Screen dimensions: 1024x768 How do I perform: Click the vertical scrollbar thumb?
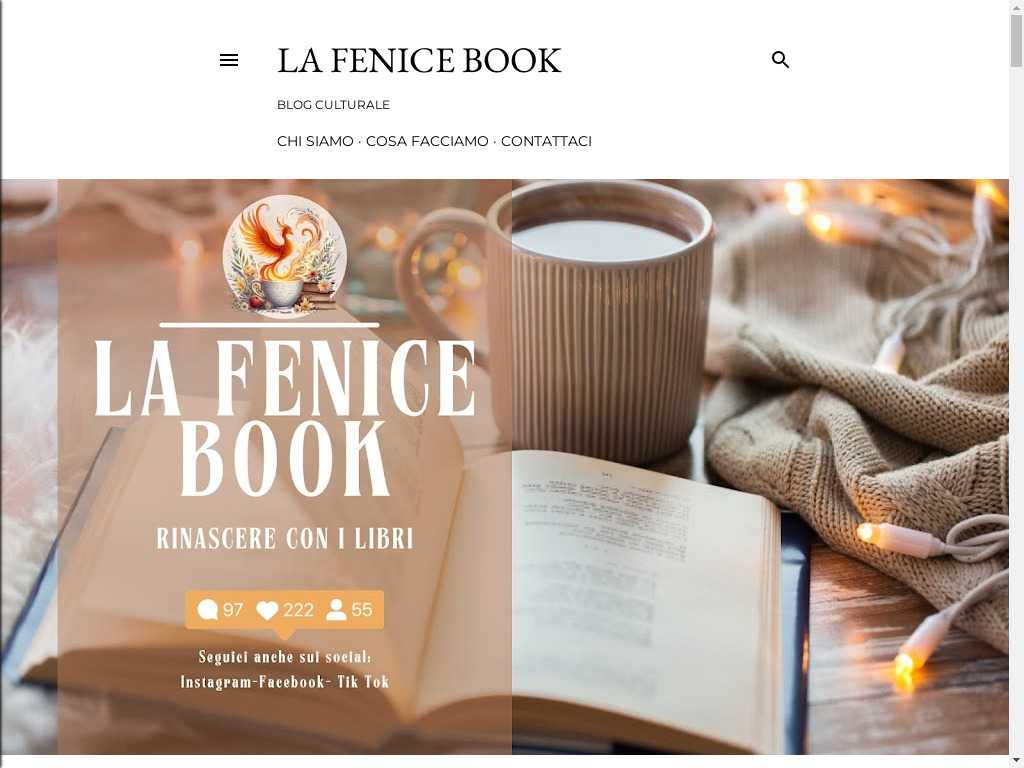(x=1017, y=40)
